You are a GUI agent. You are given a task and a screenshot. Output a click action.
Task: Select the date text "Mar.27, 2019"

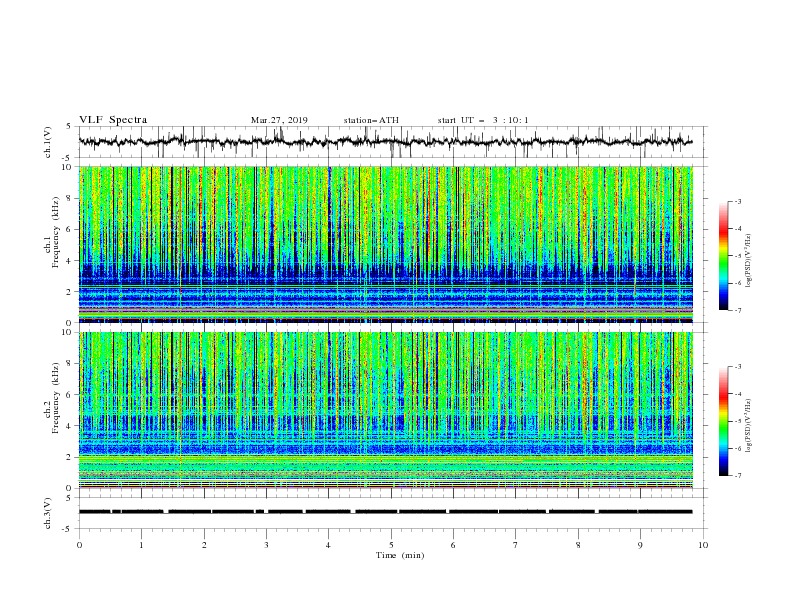(x=279, y=120)
